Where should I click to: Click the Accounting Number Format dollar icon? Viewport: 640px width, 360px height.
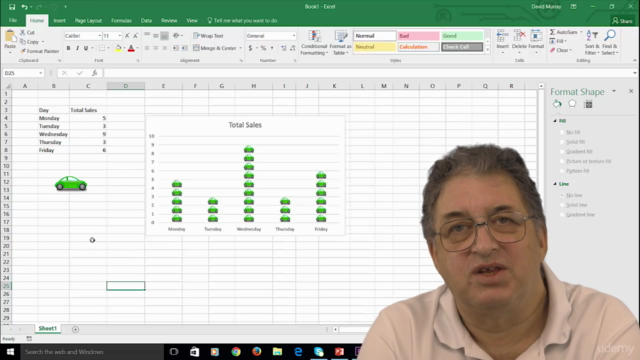[250, 48]
